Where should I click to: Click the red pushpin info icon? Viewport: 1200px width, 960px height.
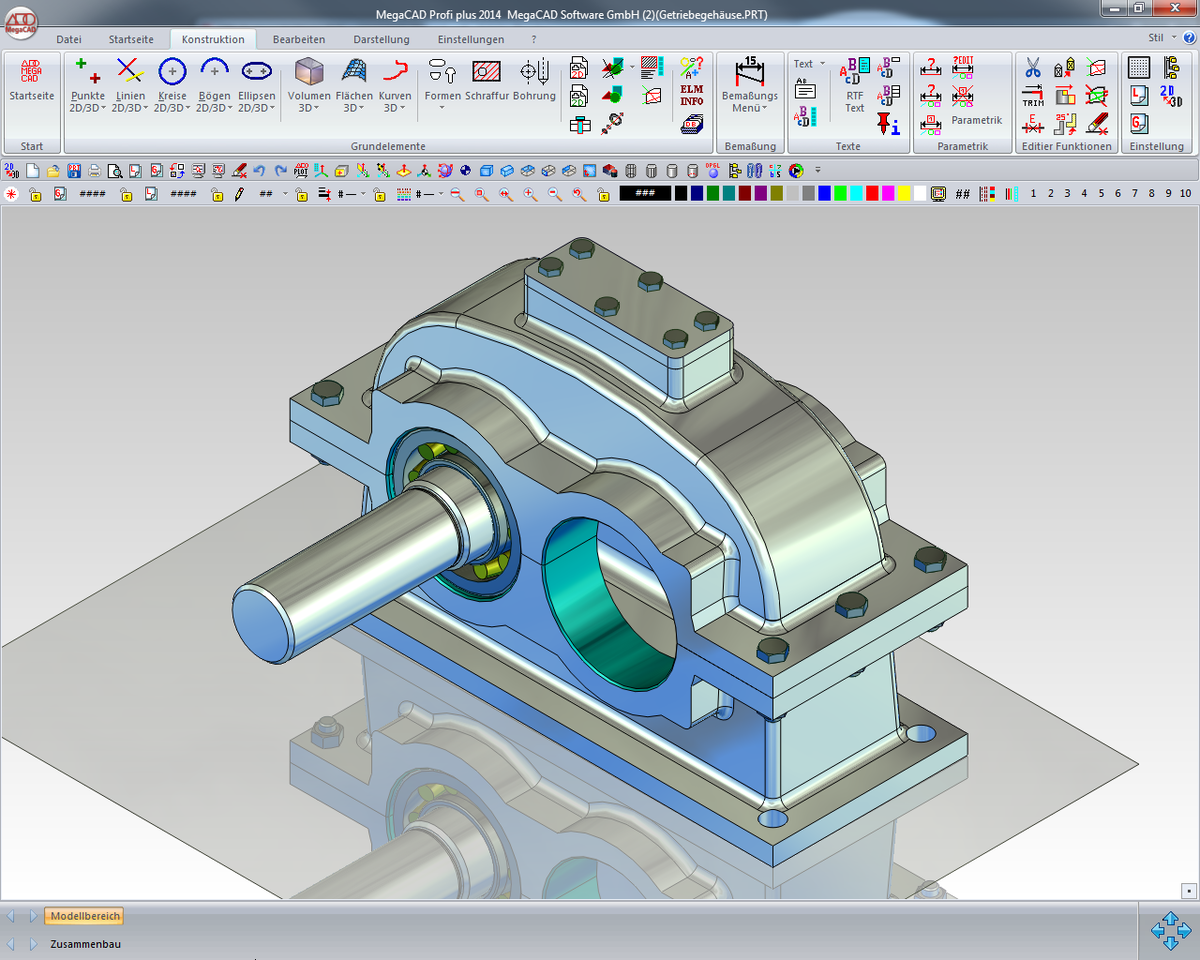point(888,124)
